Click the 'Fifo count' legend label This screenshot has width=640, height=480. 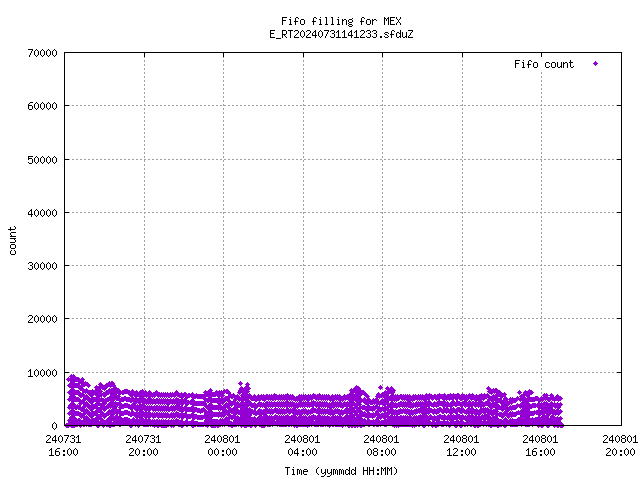(x=544, y=64)
